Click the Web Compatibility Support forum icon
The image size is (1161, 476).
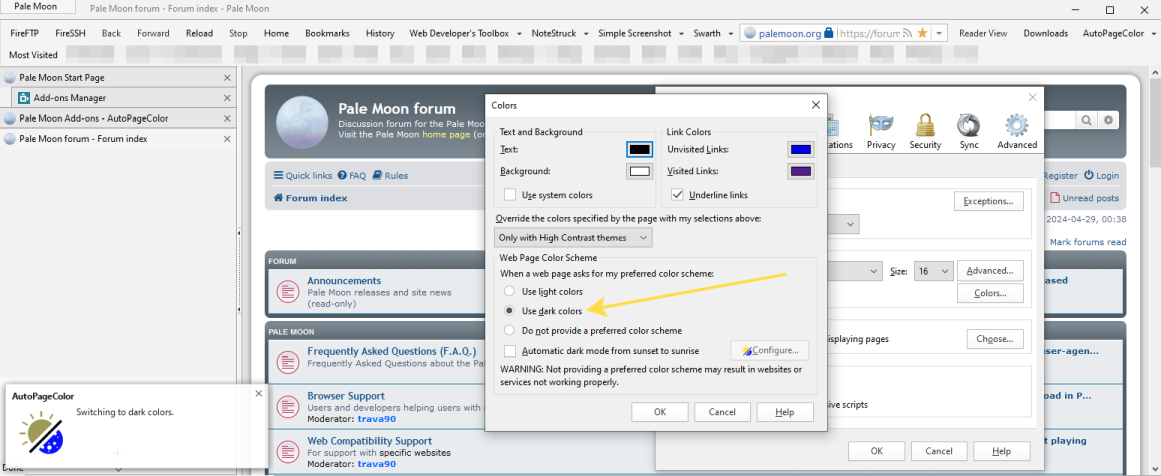click(288, 452)
